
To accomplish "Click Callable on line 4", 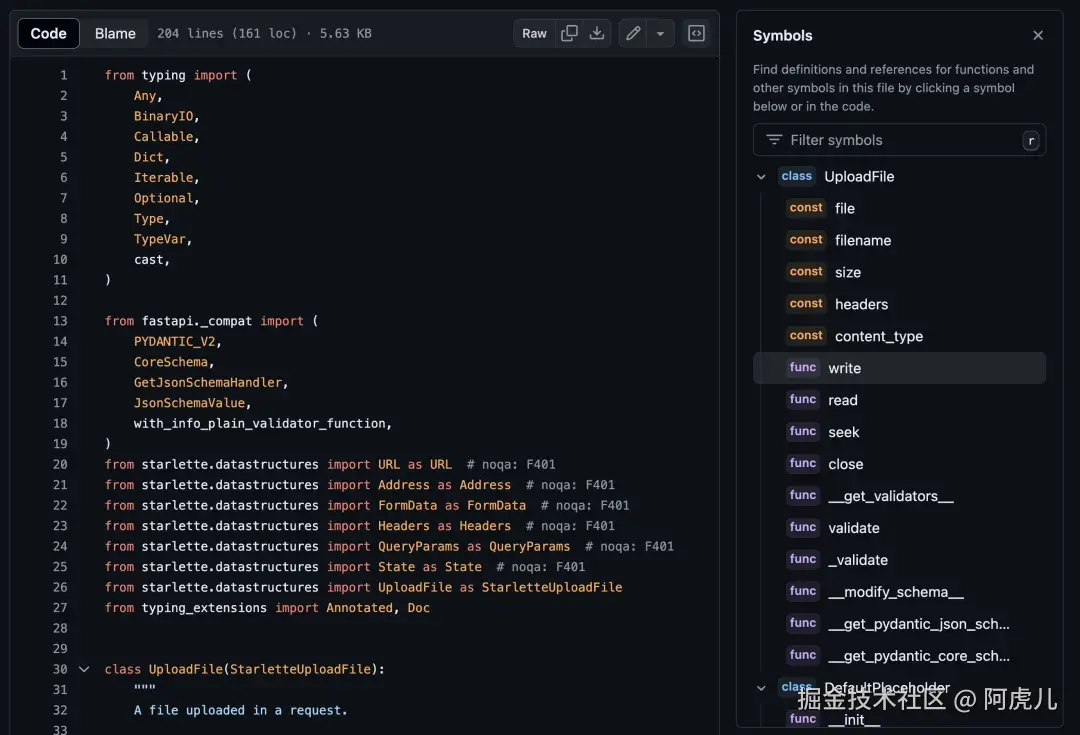I will coord(163,136).
